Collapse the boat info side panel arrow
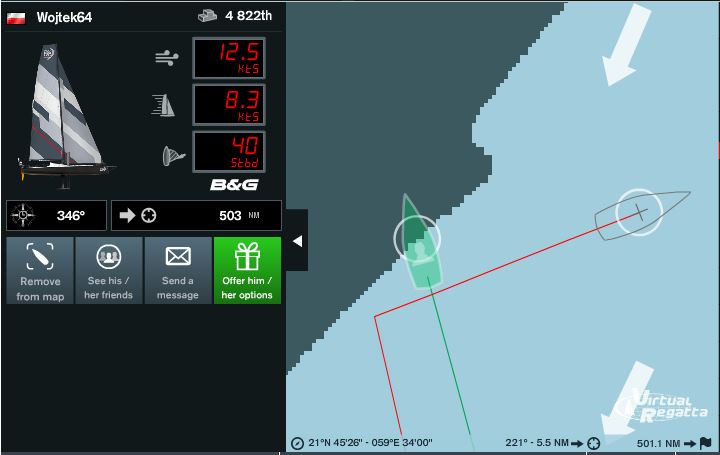 [297, 241]
